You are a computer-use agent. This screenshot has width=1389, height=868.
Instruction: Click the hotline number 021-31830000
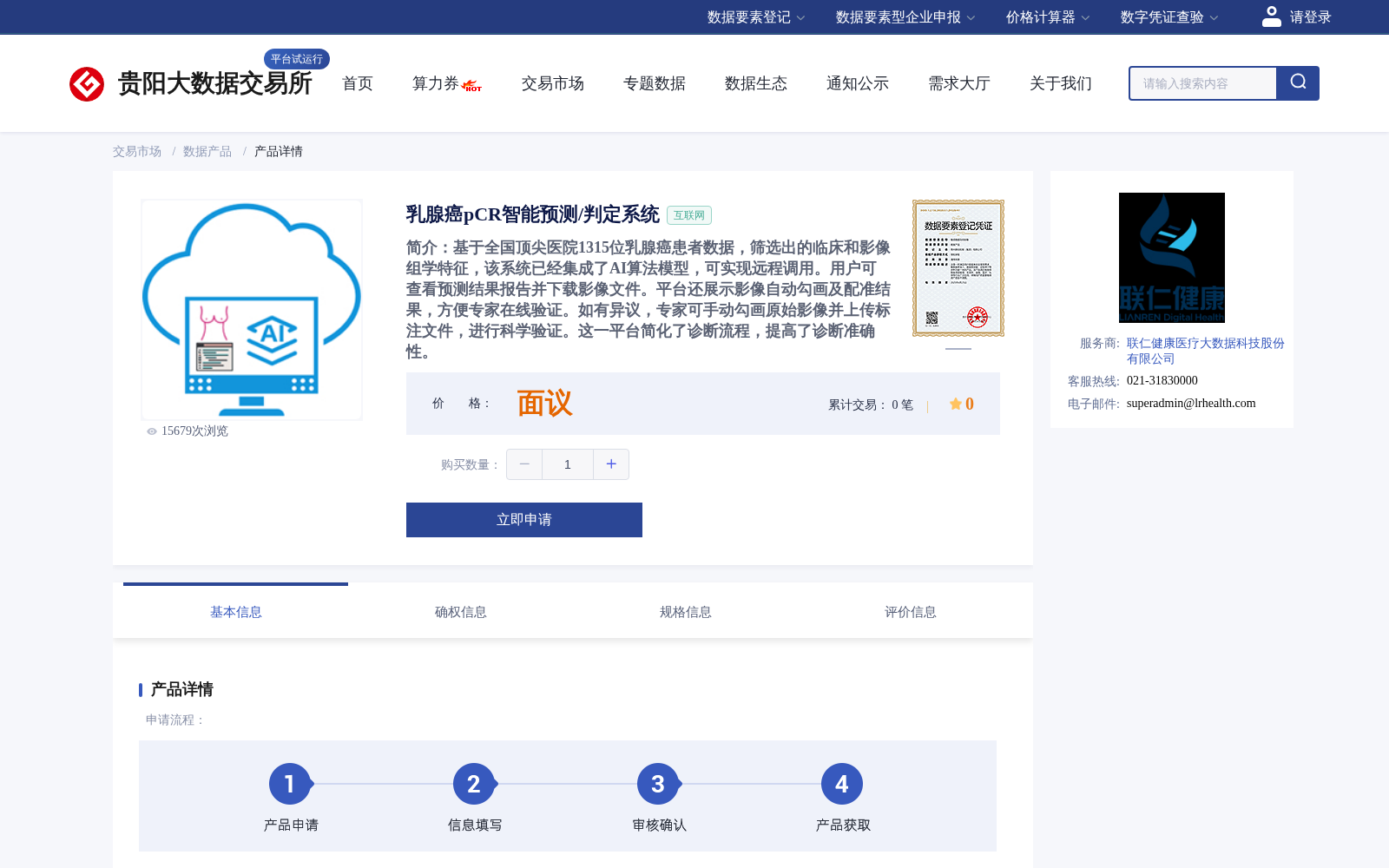[1162, 380]
